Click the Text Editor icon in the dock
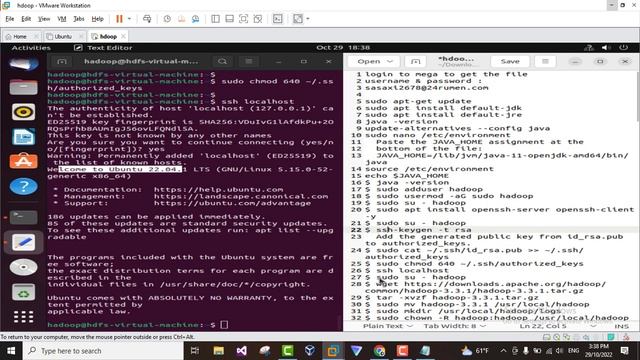The image size is (640, 360). coord(23,242)
